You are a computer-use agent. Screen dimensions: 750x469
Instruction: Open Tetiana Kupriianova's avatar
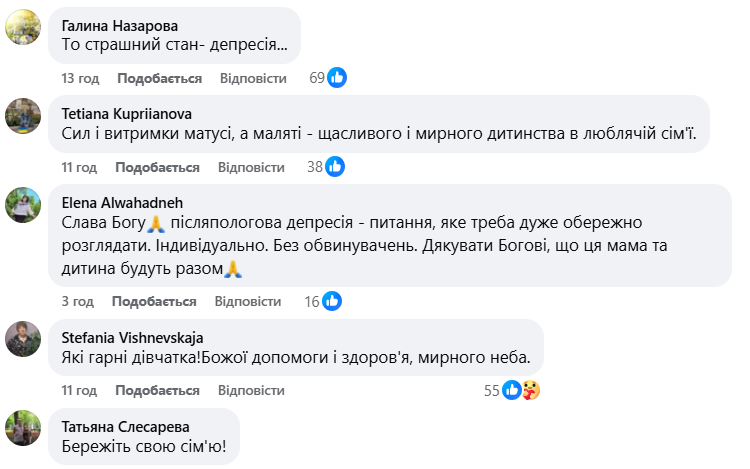click(23, 116)
